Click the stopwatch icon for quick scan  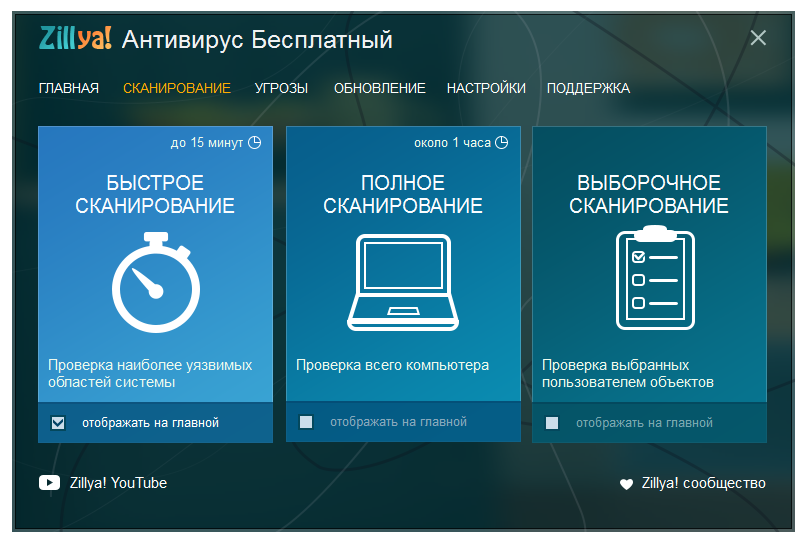pos(156,282)
